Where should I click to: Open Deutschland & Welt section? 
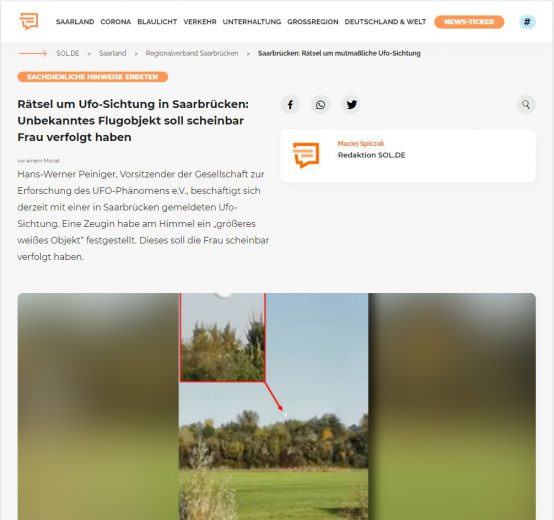(385, 22)
